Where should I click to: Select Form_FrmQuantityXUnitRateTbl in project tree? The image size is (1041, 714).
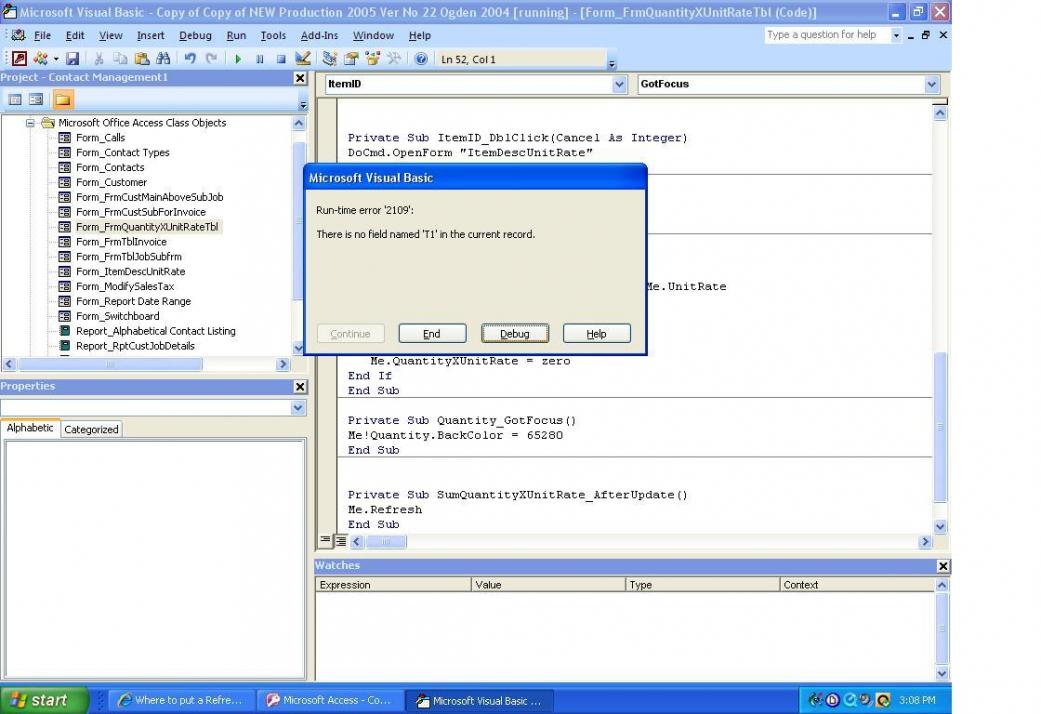147,227
